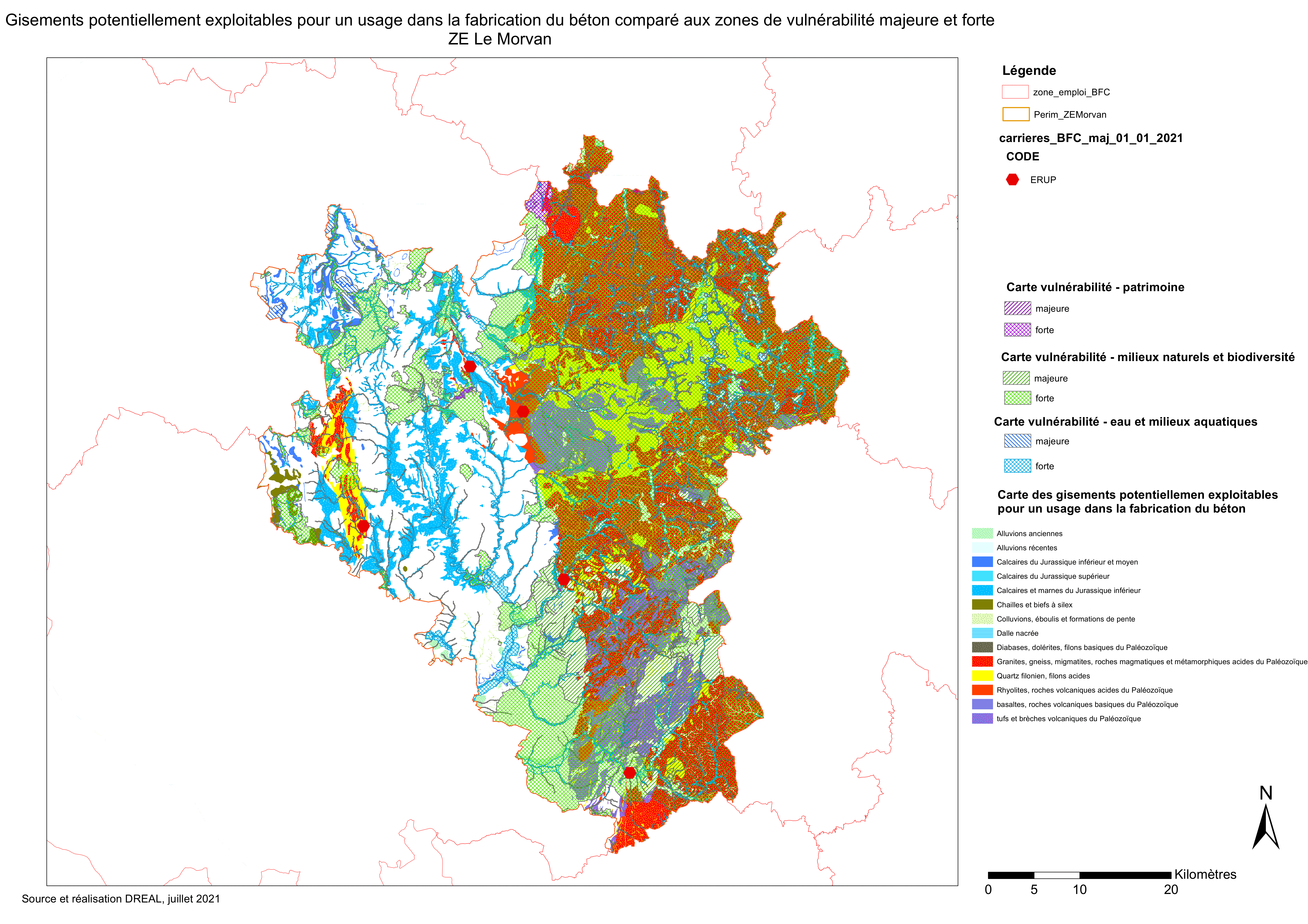The image size is (1308, 924).
Task: Click the CODE label in the legend
Action: pos(1023,157)
